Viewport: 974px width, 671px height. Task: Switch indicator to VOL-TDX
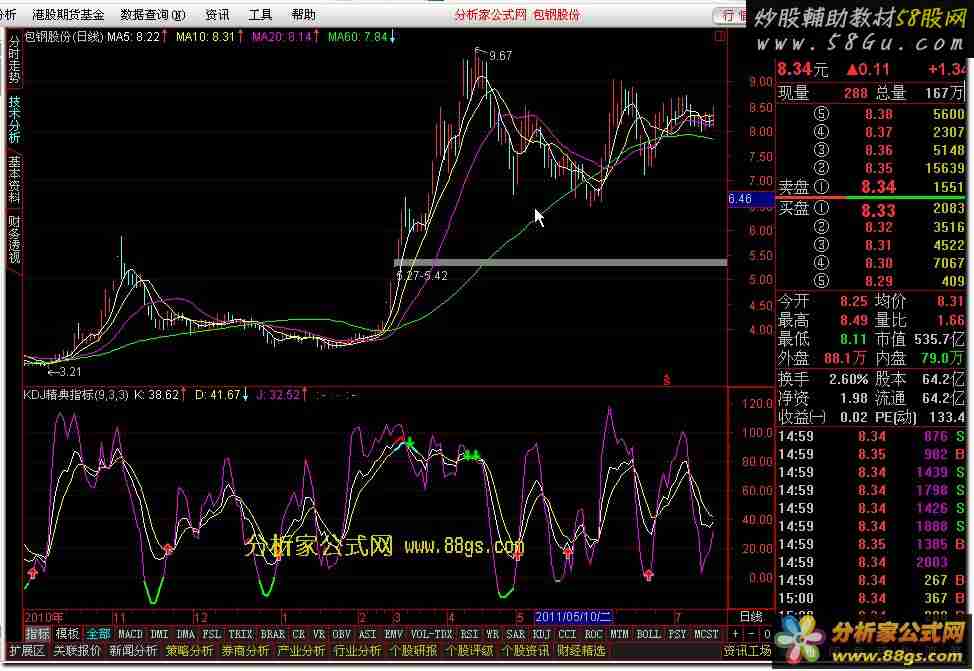click(432, 634)
